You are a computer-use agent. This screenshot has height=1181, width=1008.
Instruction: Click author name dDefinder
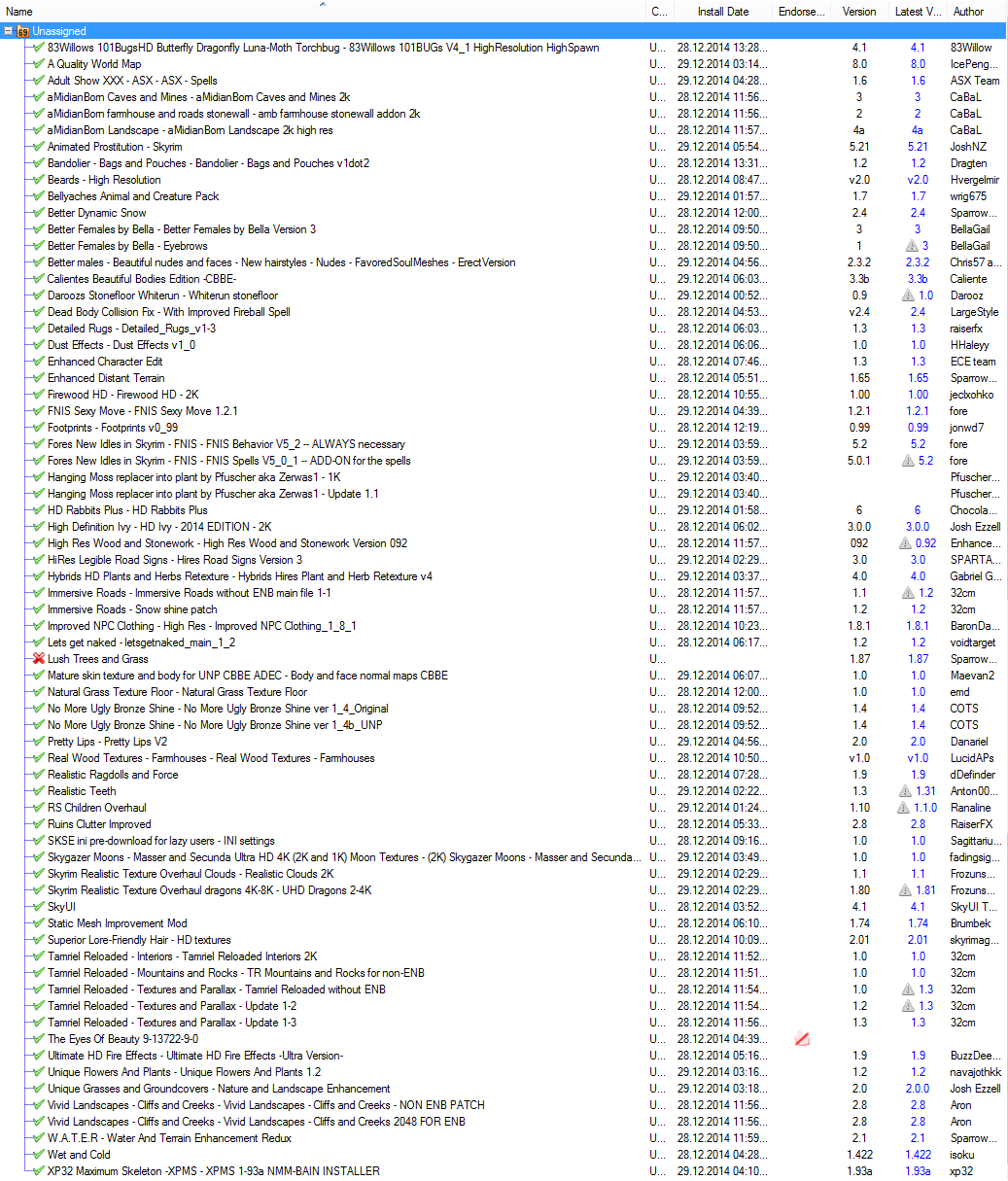[972, 775]
